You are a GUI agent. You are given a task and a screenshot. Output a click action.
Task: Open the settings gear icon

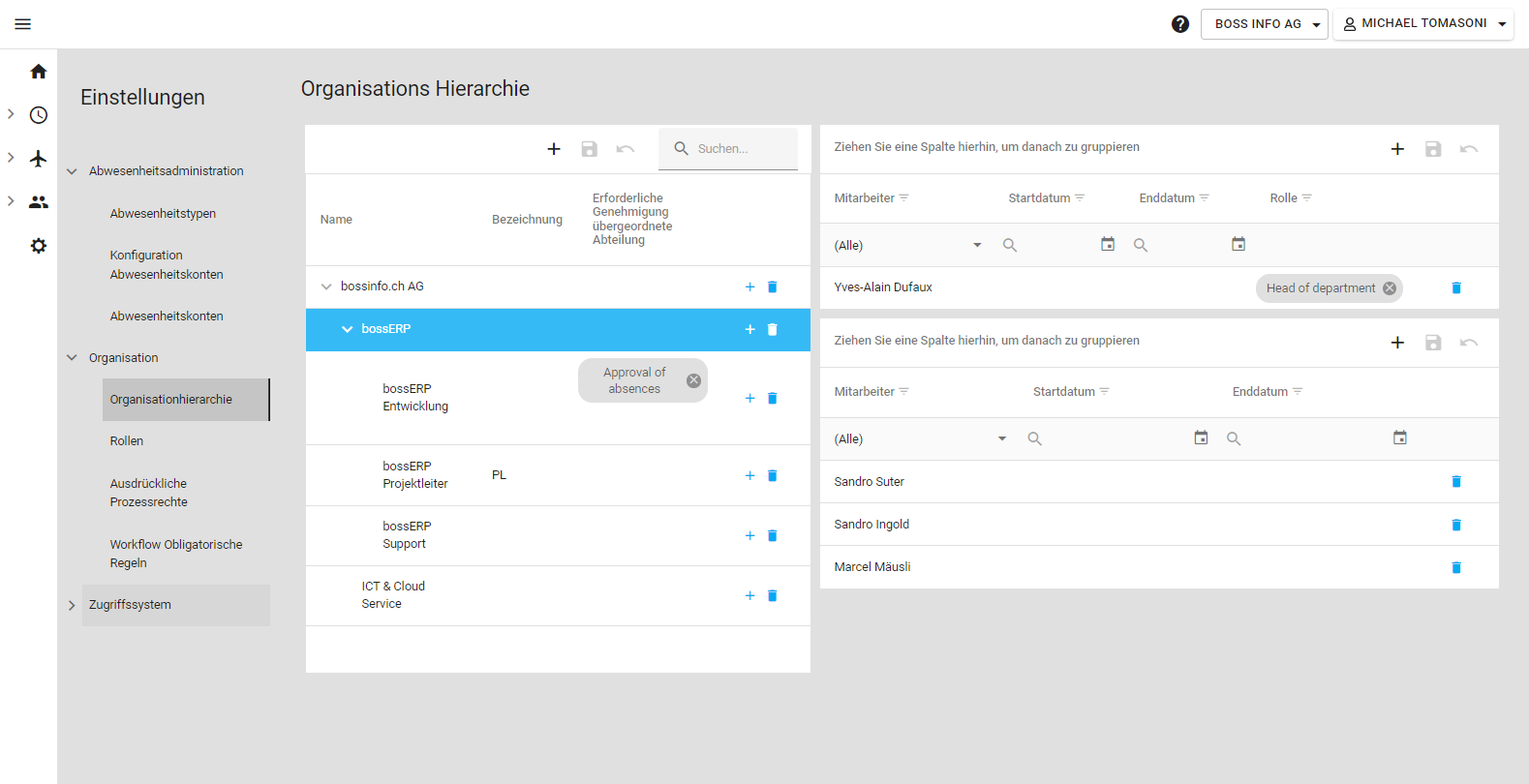(x=38, y=246)
